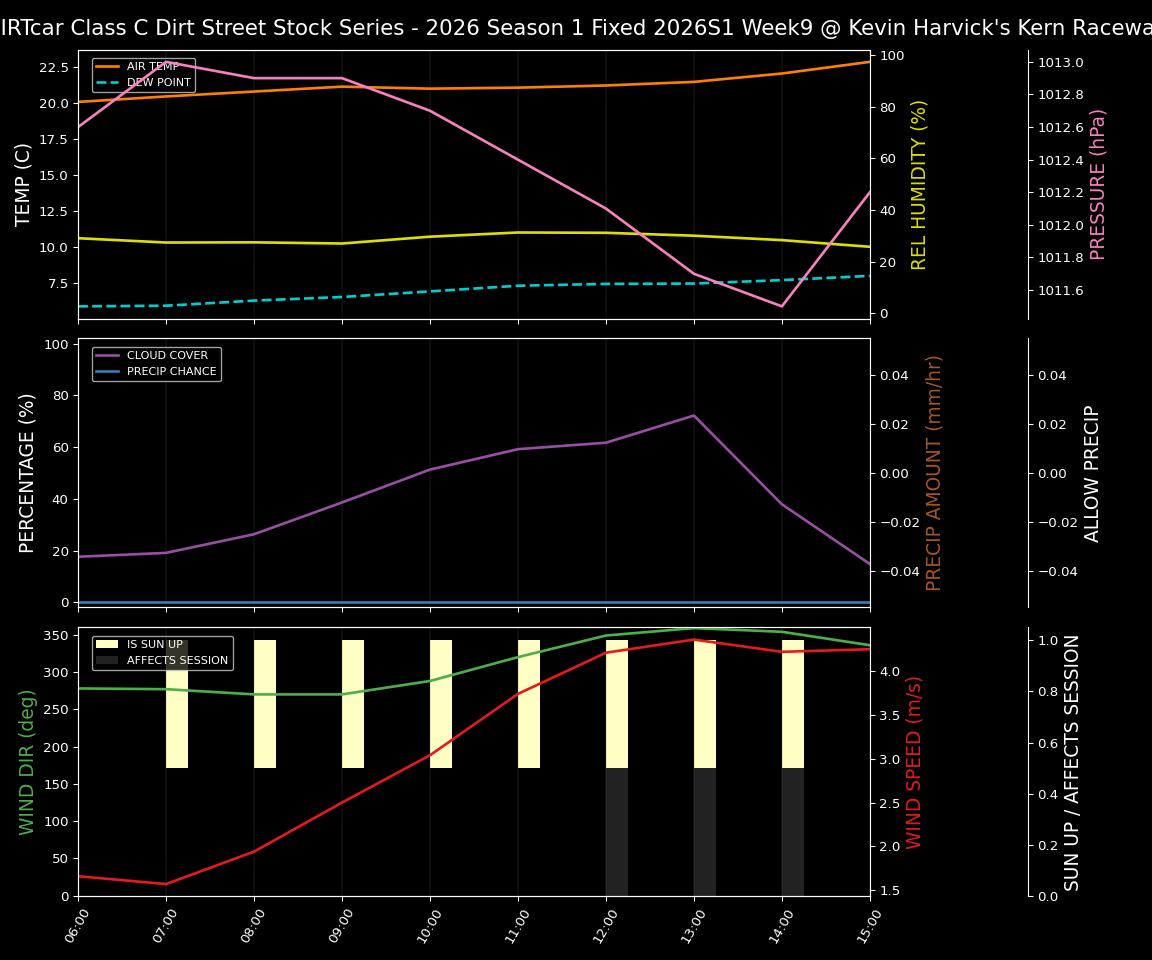Expand the top chart legend box

click(x=147, y=77)
